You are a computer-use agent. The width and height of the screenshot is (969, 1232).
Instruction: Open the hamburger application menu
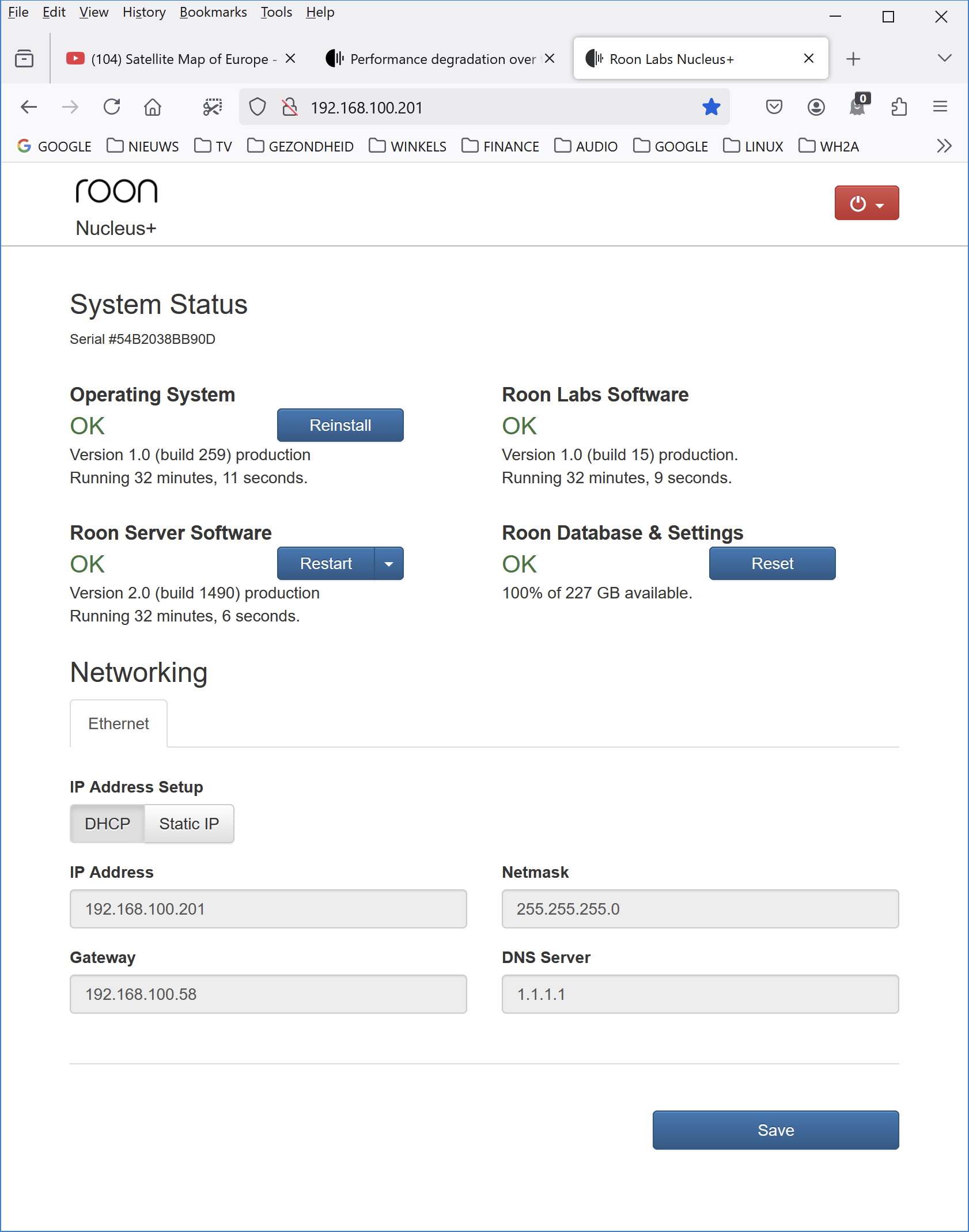point(940,107)
